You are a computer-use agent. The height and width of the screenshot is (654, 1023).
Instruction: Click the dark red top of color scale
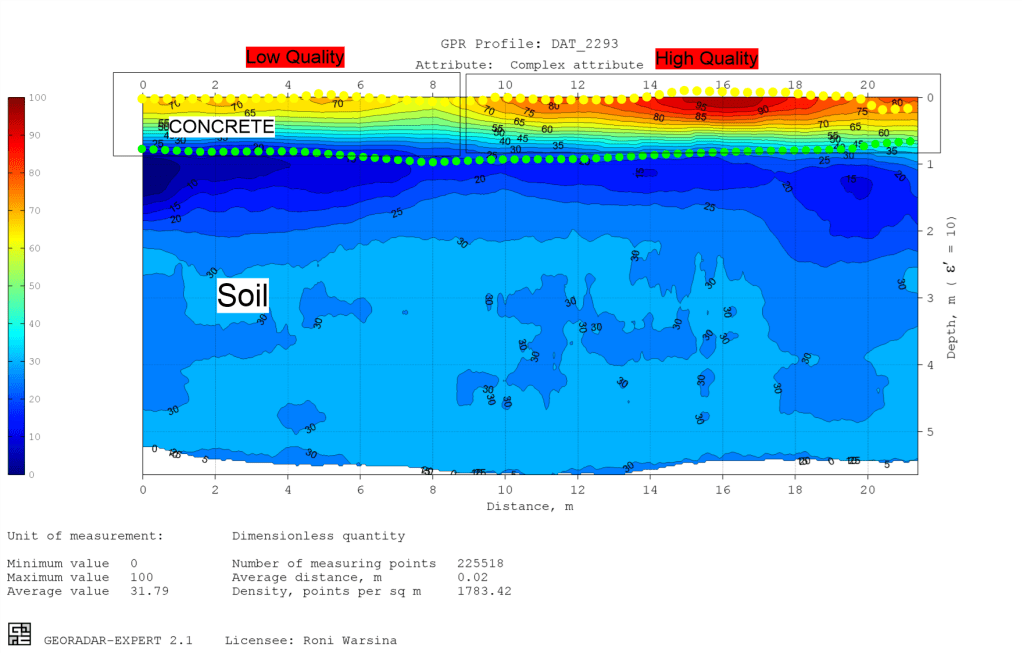[16, 102]
